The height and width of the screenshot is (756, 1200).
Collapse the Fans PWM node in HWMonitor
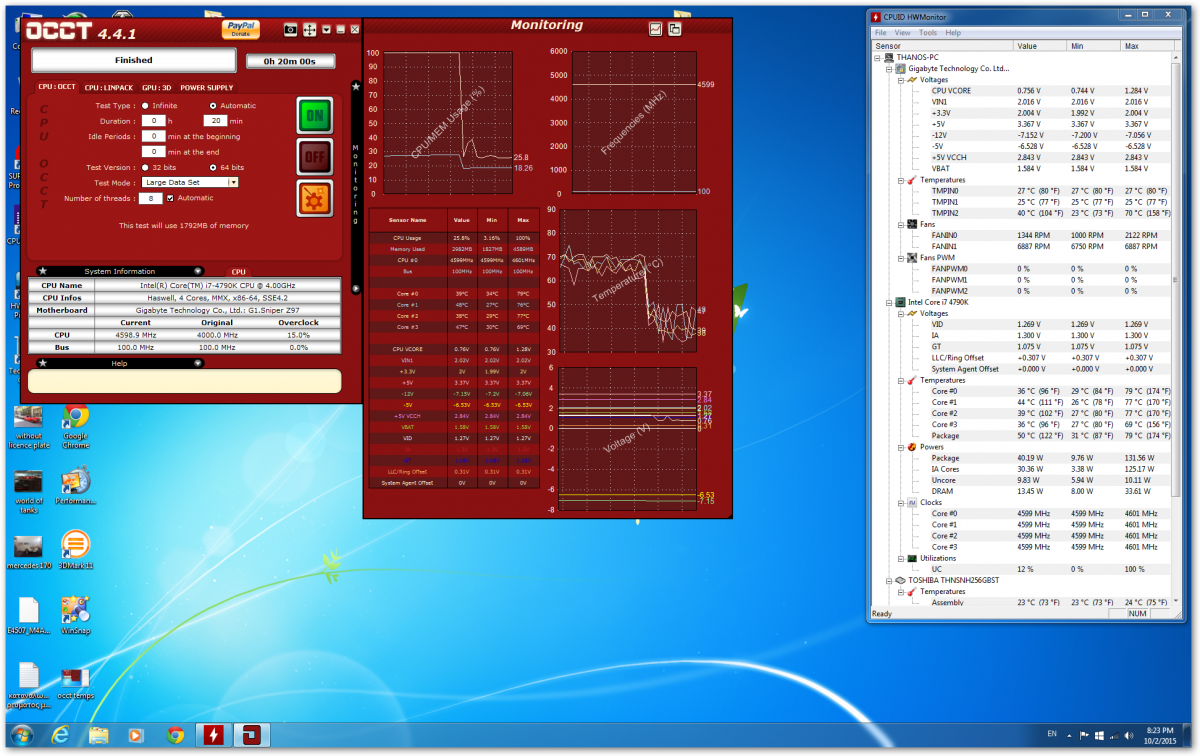(899, 257)
